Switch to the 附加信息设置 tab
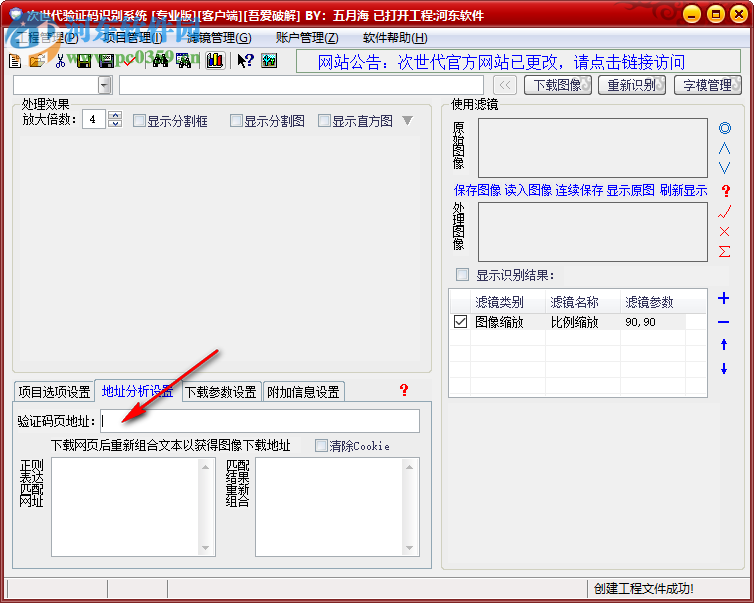This screenshot has width=754, height=603. (303, 392)
